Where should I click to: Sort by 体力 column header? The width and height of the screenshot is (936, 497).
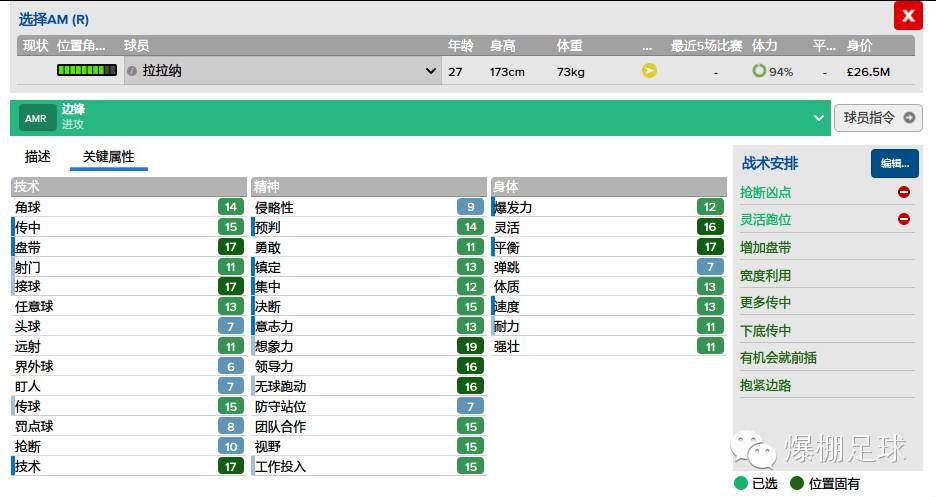pos(764,45)
